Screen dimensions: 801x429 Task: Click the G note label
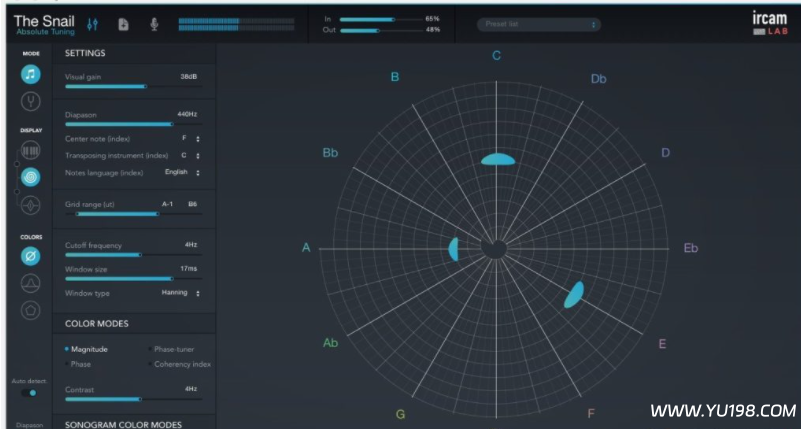400,414
